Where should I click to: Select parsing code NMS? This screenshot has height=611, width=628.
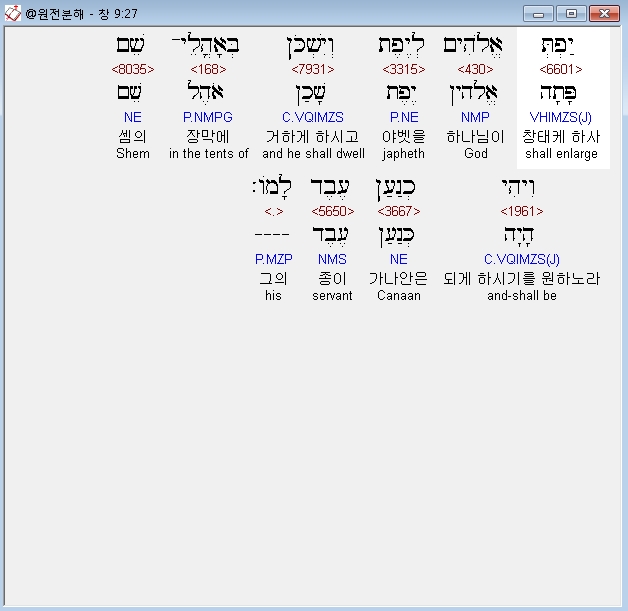[332, 259]
